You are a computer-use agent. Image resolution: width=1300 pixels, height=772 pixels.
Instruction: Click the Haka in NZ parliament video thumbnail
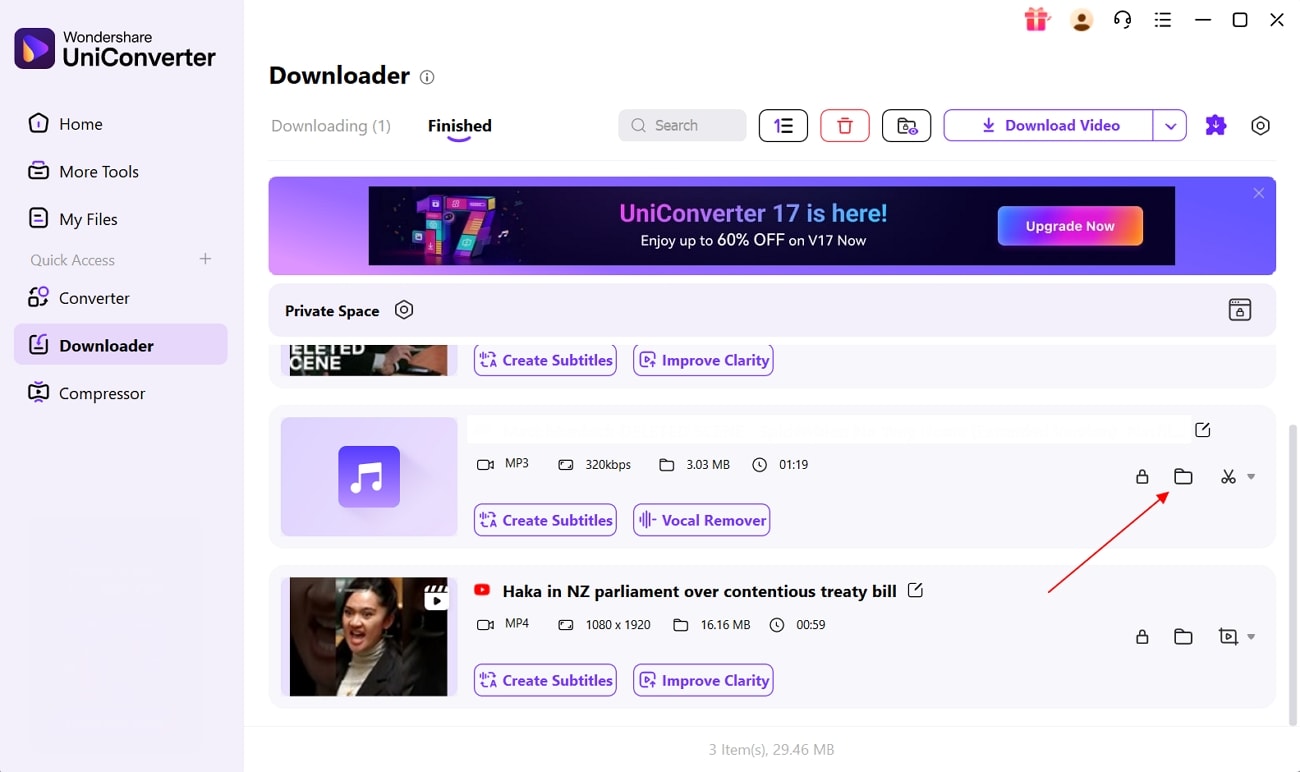tap(369, 637)
